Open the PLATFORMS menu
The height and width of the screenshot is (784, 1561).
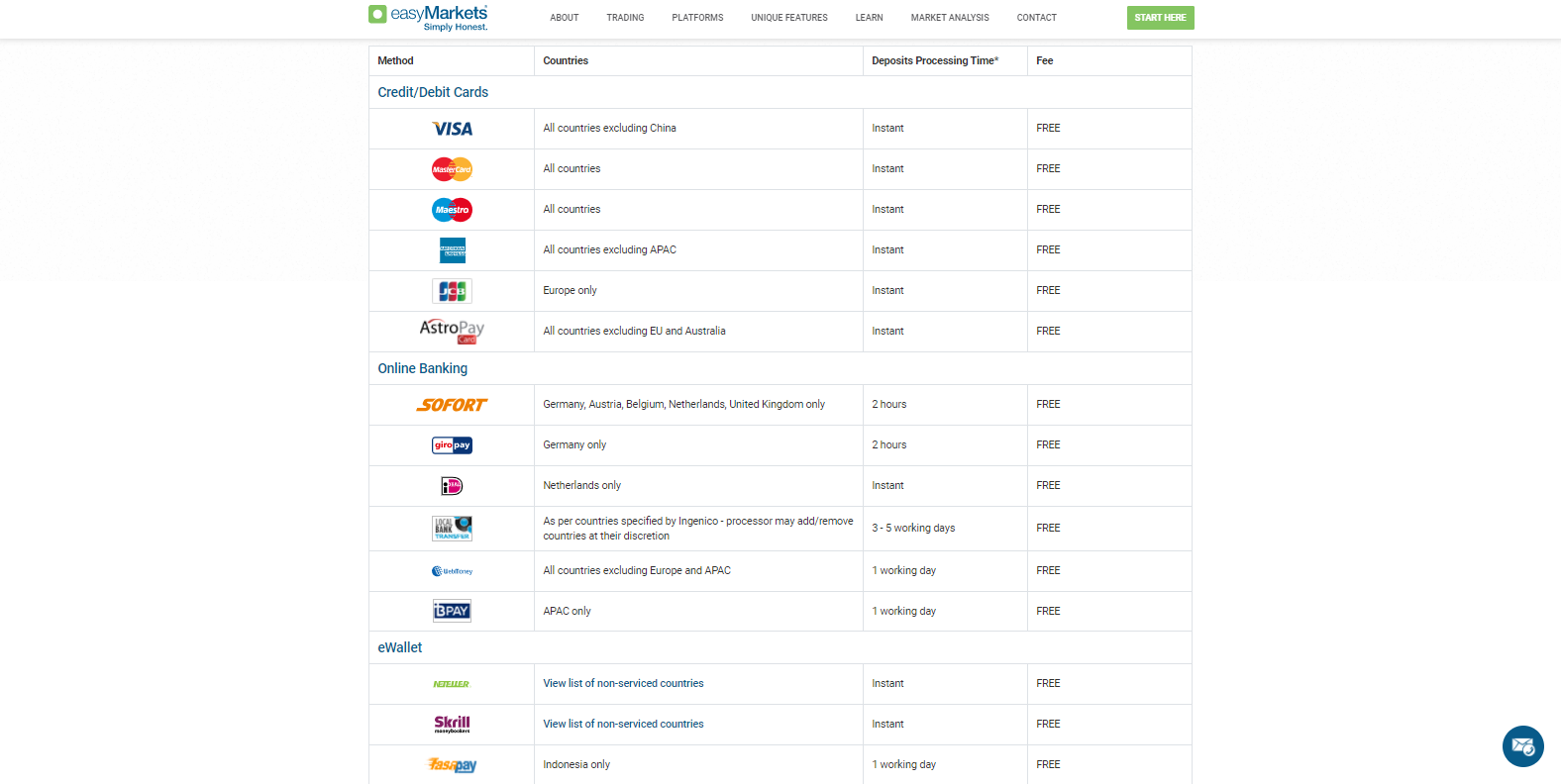coord(697,18)
